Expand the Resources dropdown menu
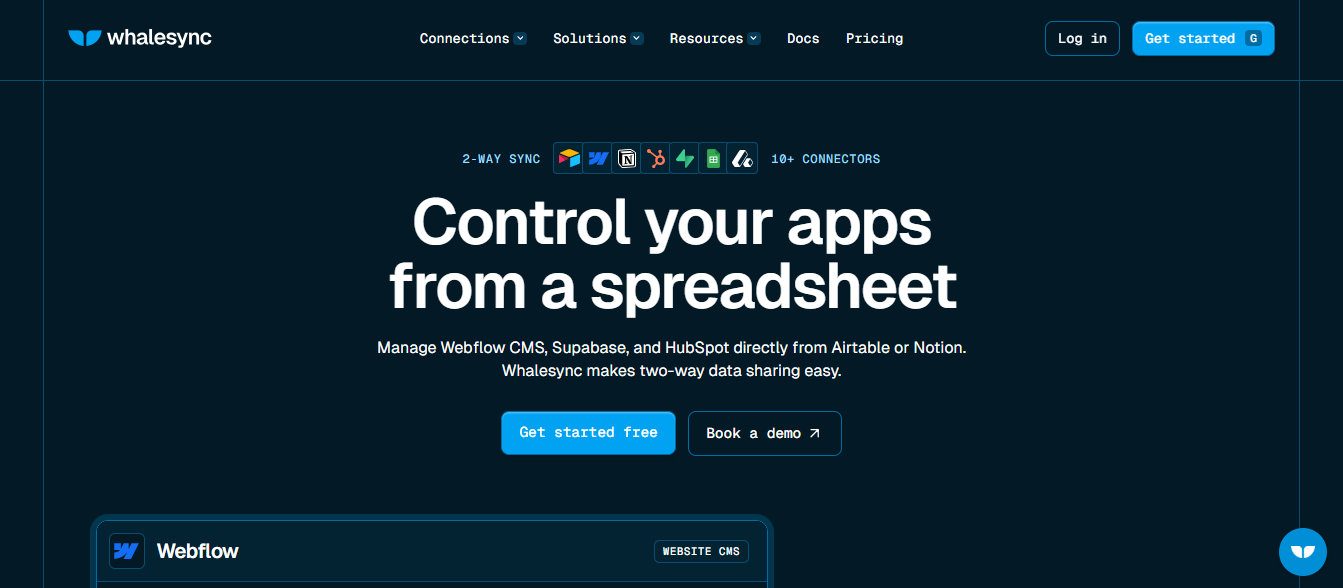The height and width of the screenshot is (588, 1343). tap(715, 38)
